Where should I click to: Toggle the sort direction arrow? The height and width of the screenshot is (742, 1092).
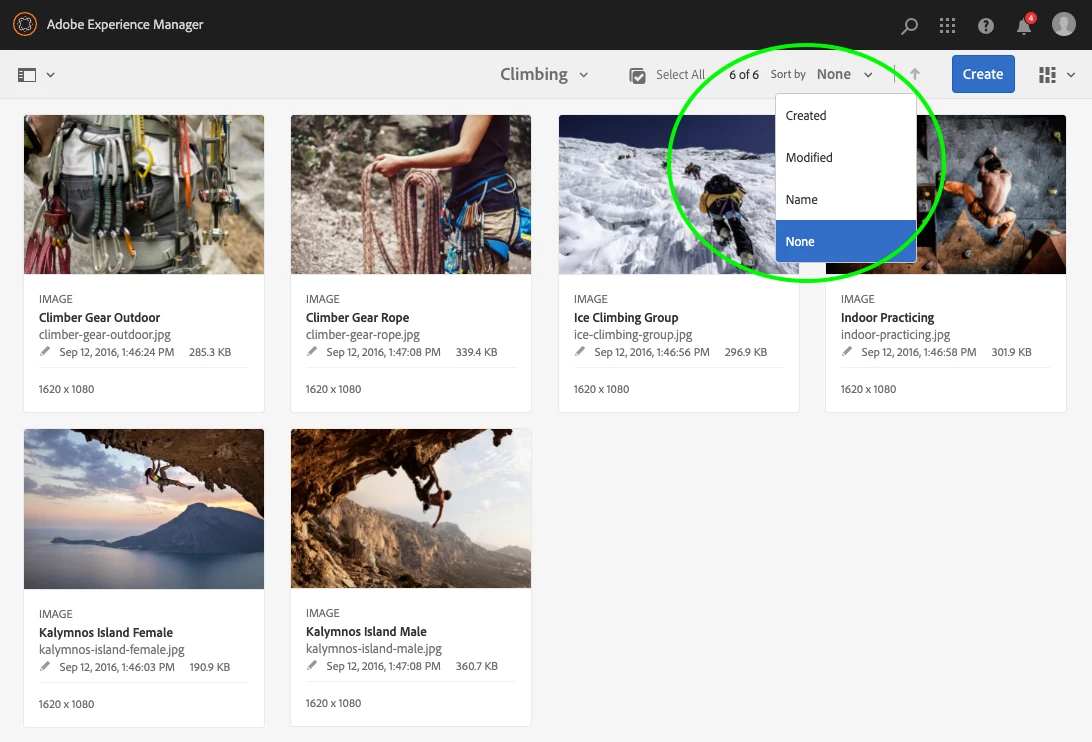(x=914, y=74)
